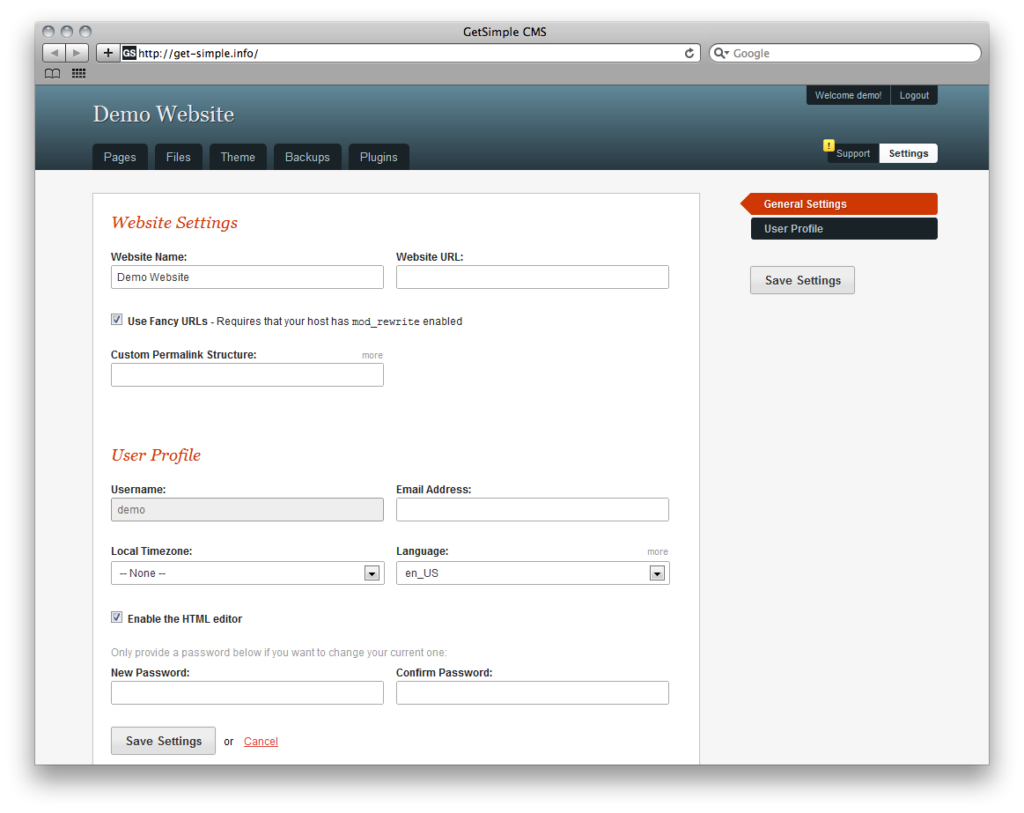Click the more link above Language
The image size is (1024, 813).
(657, 551)
